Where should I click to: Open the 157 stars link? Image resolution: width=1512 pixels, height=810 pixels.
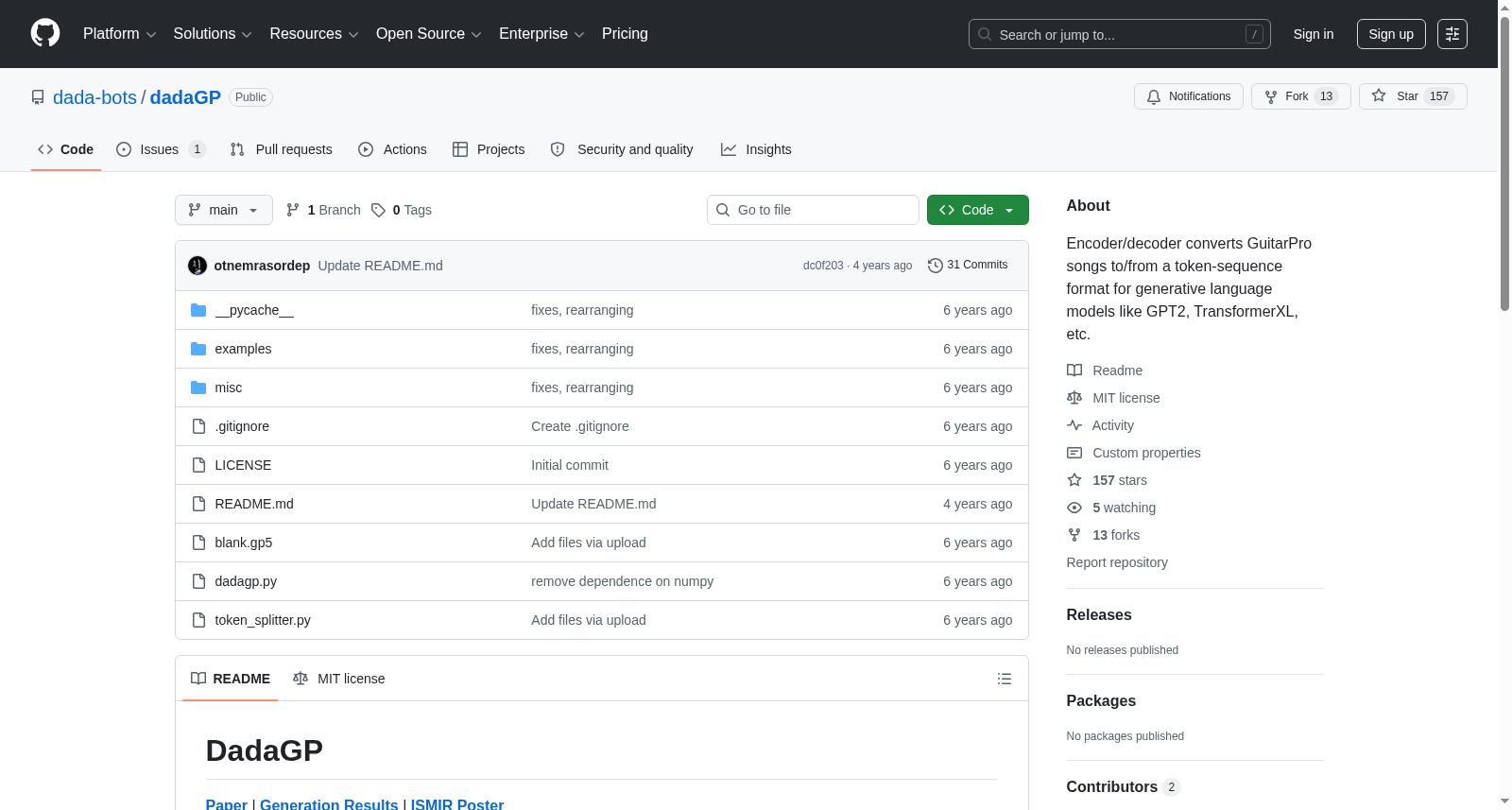click(1120, 480)
